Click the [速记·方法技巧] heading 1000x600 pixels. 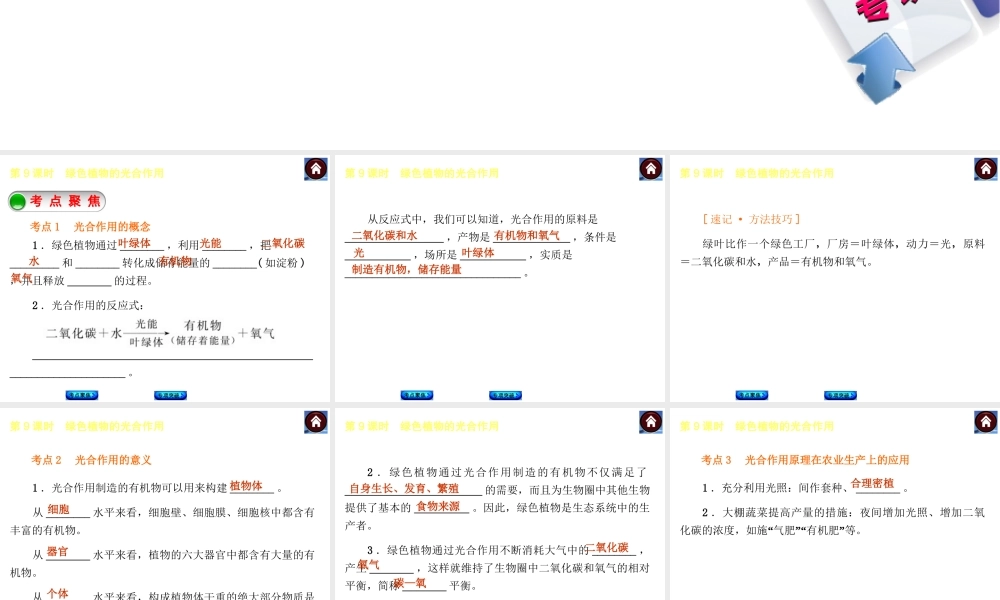751,219
